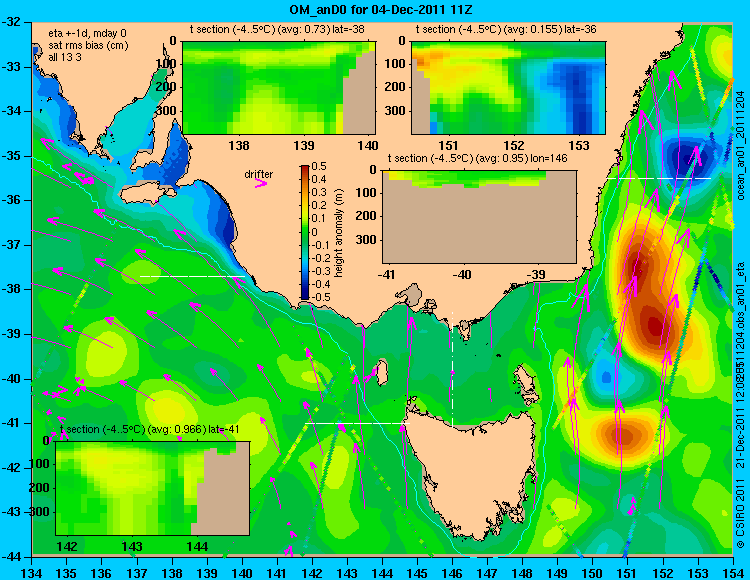The width and height of the screenshot is (750, 580).
Task: Click longitude axis label 134
Action: tap(32, 572)
